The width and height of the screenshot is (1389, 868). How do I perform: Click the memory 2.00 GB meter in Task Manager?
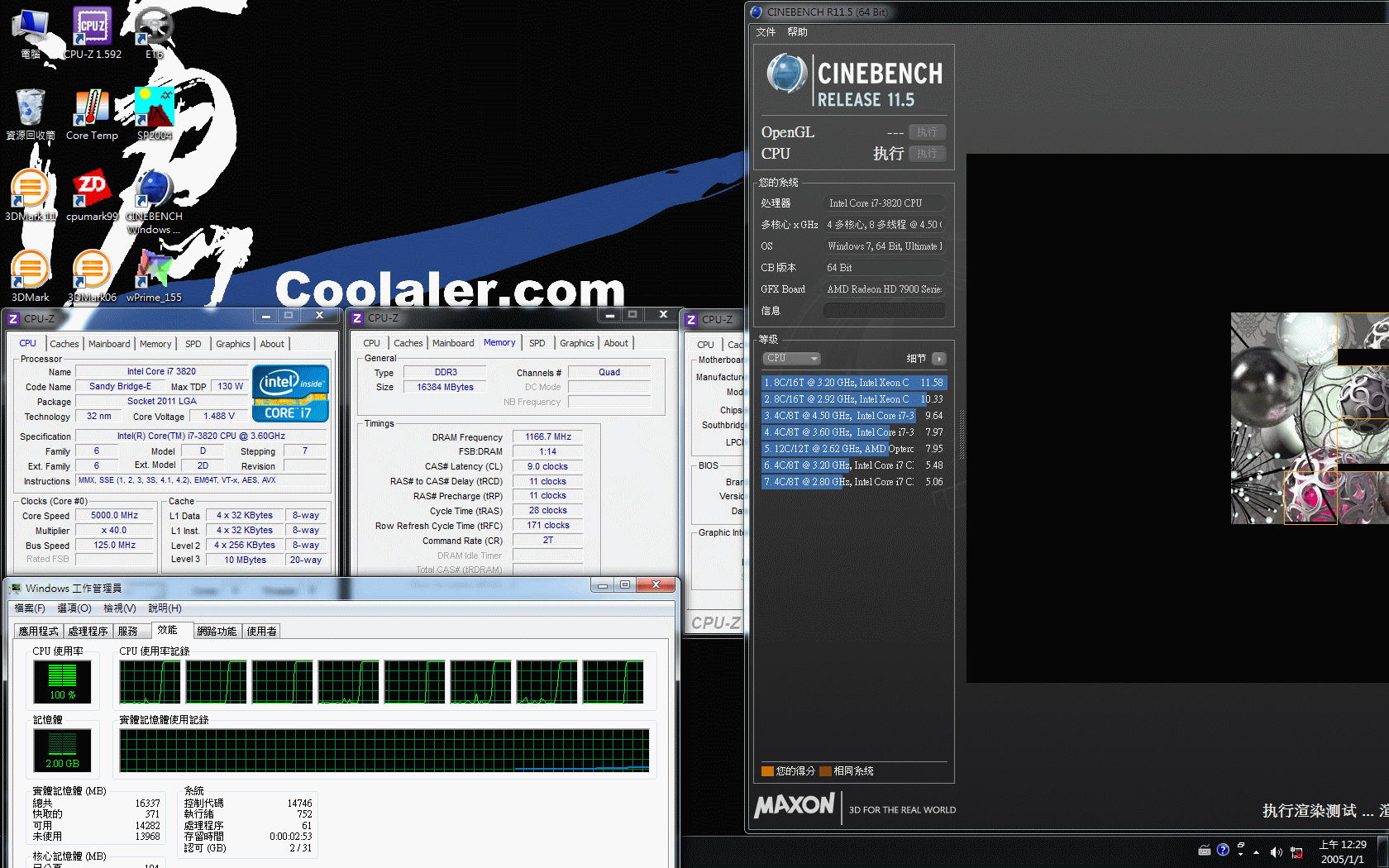point(62,750)
